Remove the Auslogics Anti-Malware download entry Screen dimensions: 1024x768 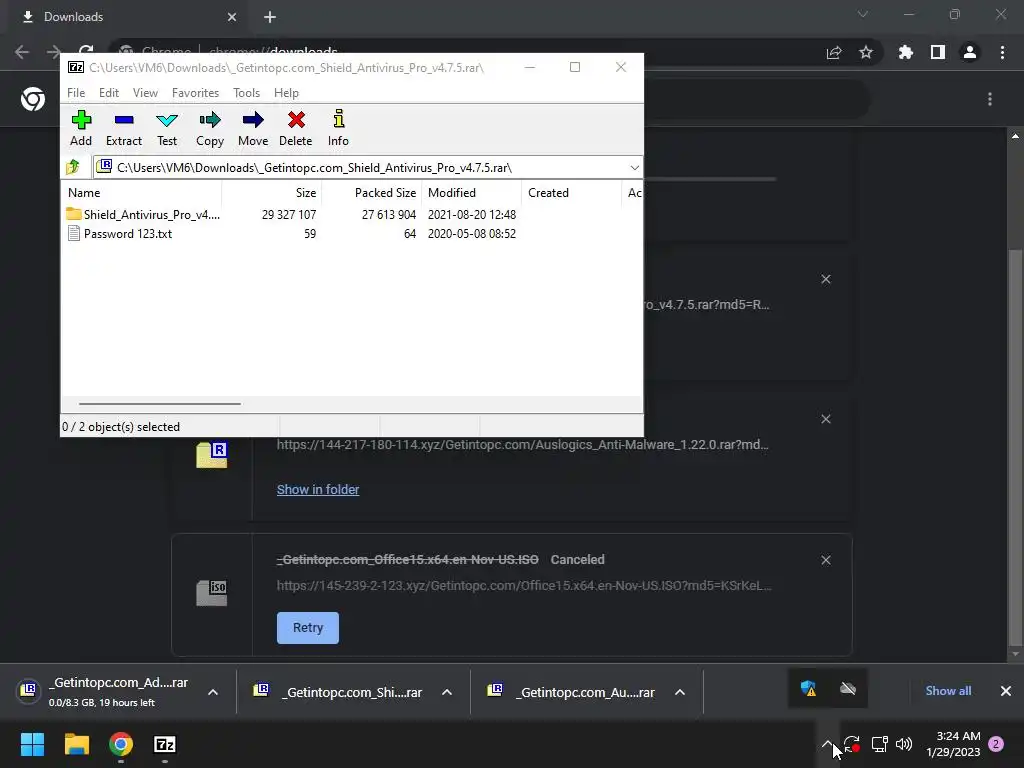[825, 419]
